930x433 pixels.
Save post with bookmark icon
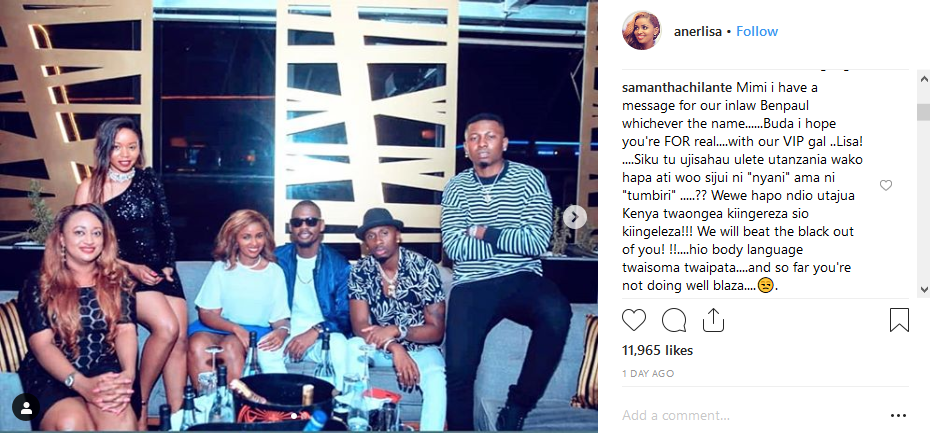point(899,320)
